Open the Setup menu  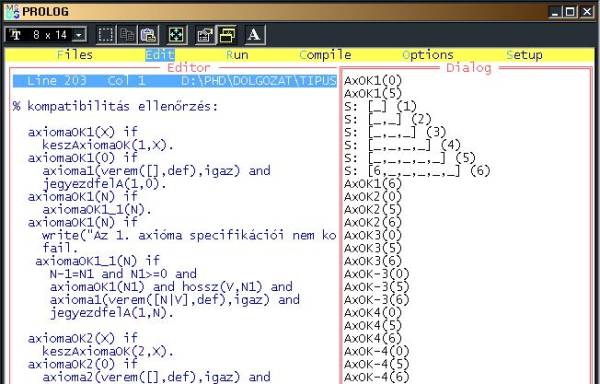(524, 55)
